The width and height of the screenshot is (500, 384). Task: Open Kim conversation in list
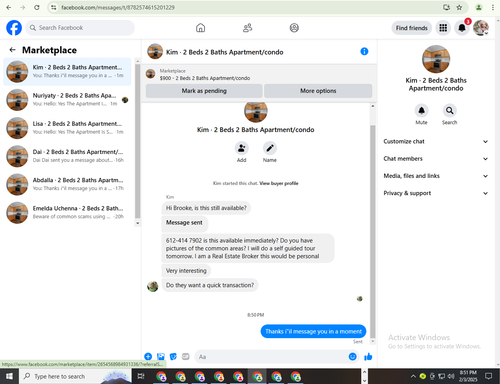67,72
